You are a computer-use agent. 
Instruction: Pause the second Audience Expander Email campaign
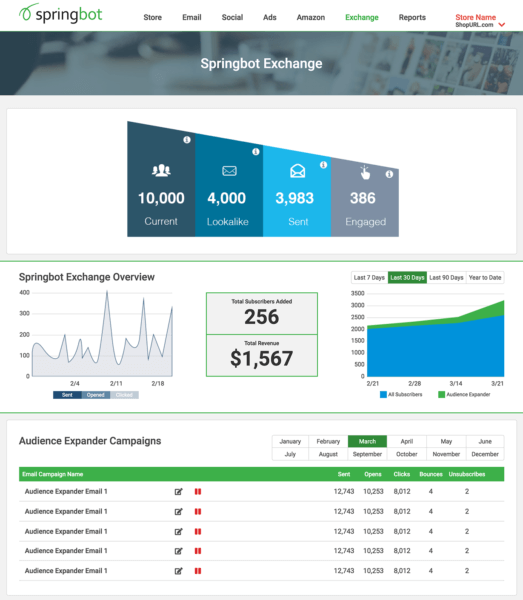198,512
